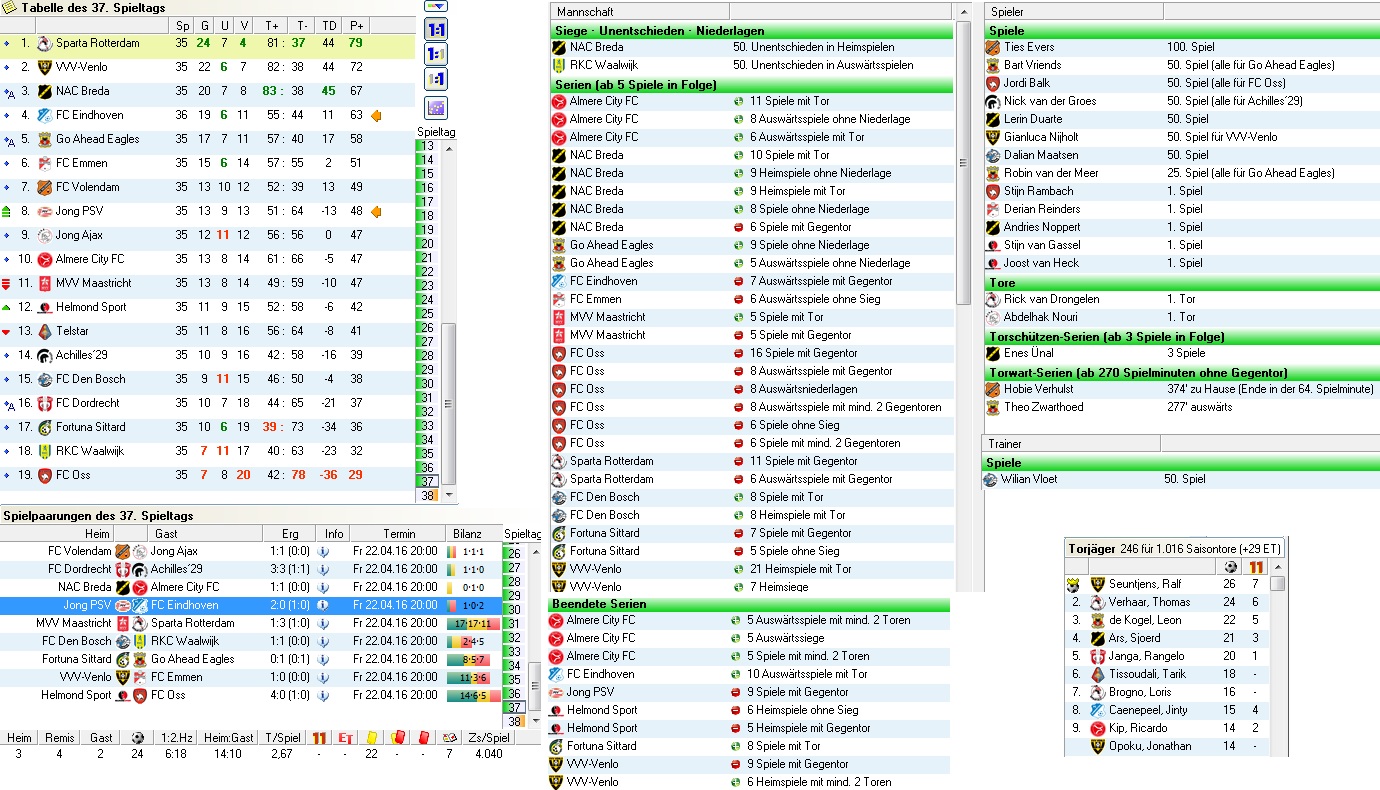Click the info icon for FC Volendam vs Jong Ajax
Screen dimensions: 1380x790
point(323,551)
